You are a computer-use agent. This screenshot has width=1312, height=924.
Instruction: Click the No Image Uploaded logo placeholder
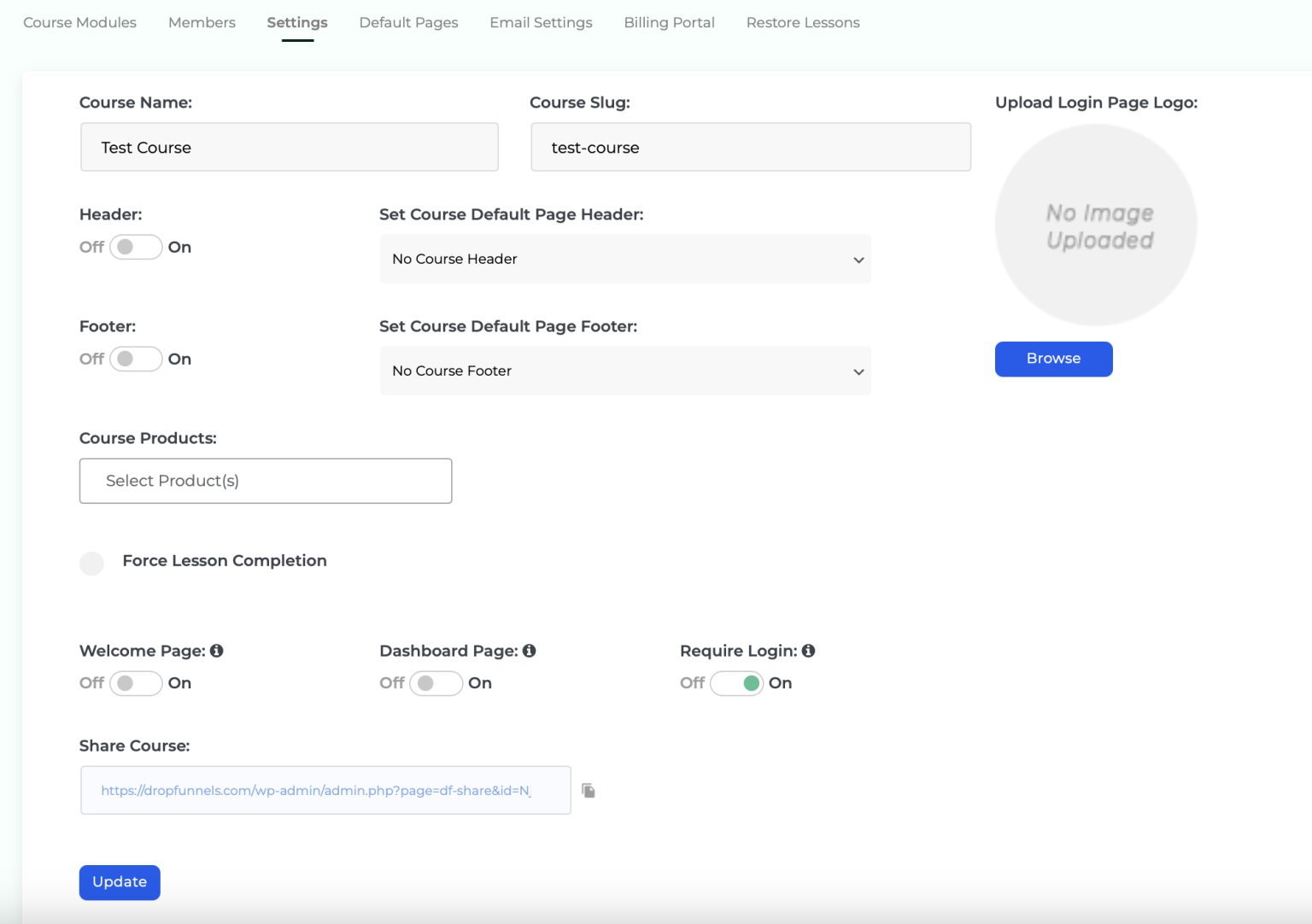click(1096, 225)
